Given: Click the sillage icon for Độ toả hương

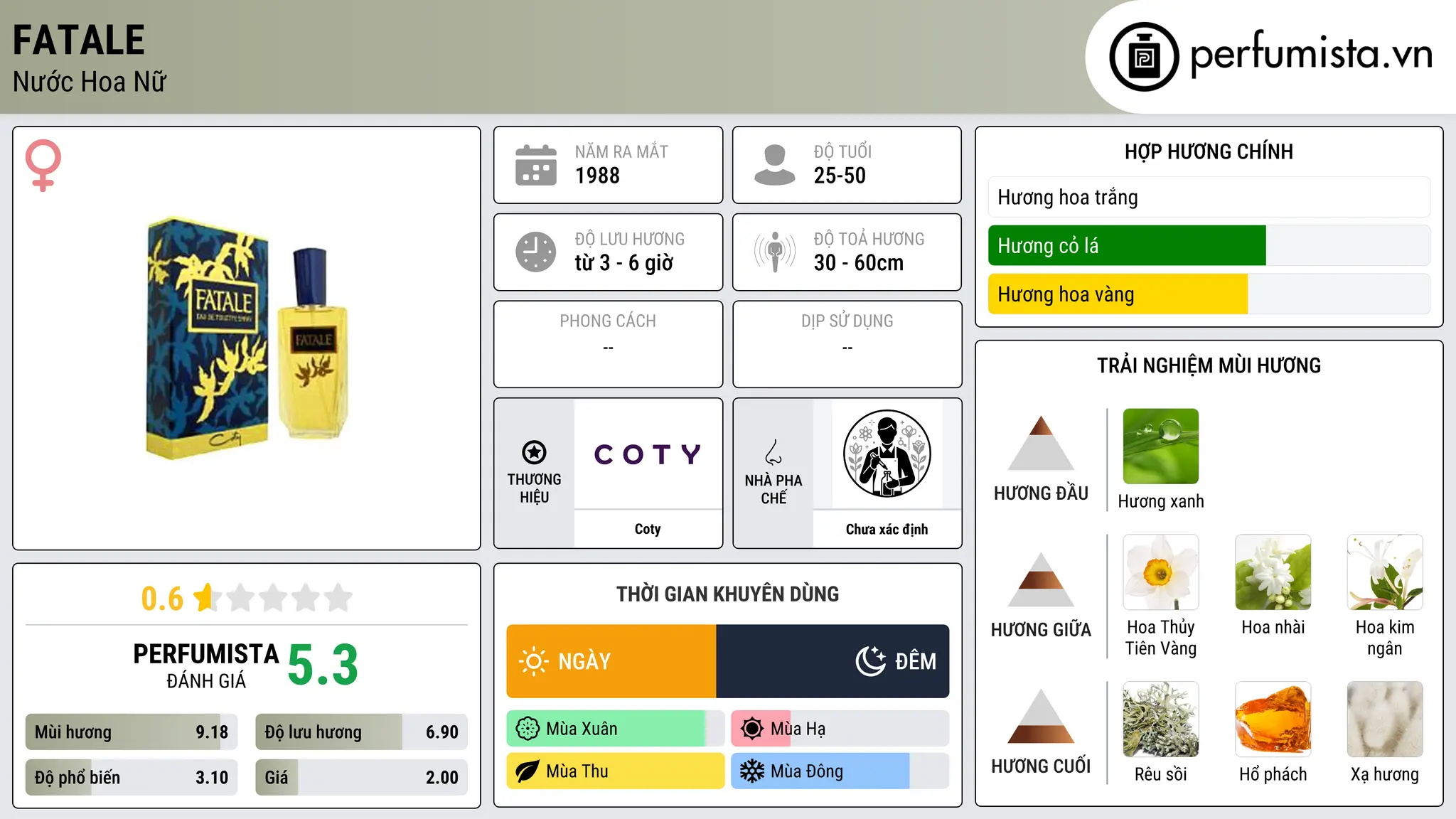Looking at the screenshot, I should coord(775,252).
